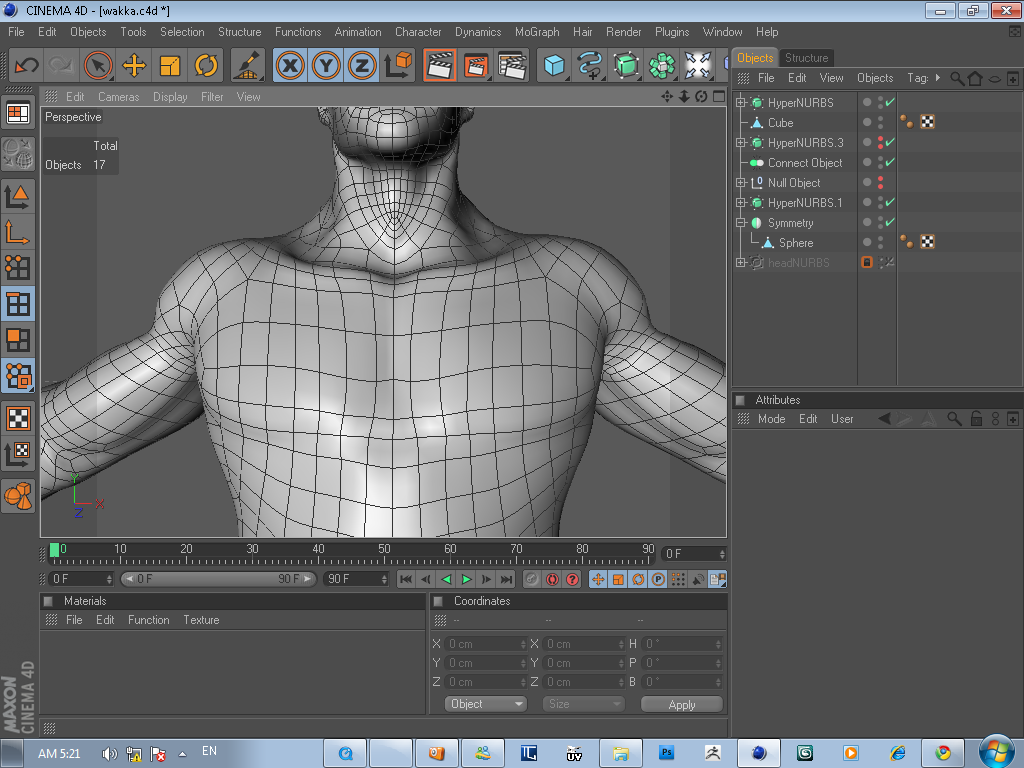Toggle Connect Object enable checkmark
The width and height of the screenshot is (1024, 768).
890,162
